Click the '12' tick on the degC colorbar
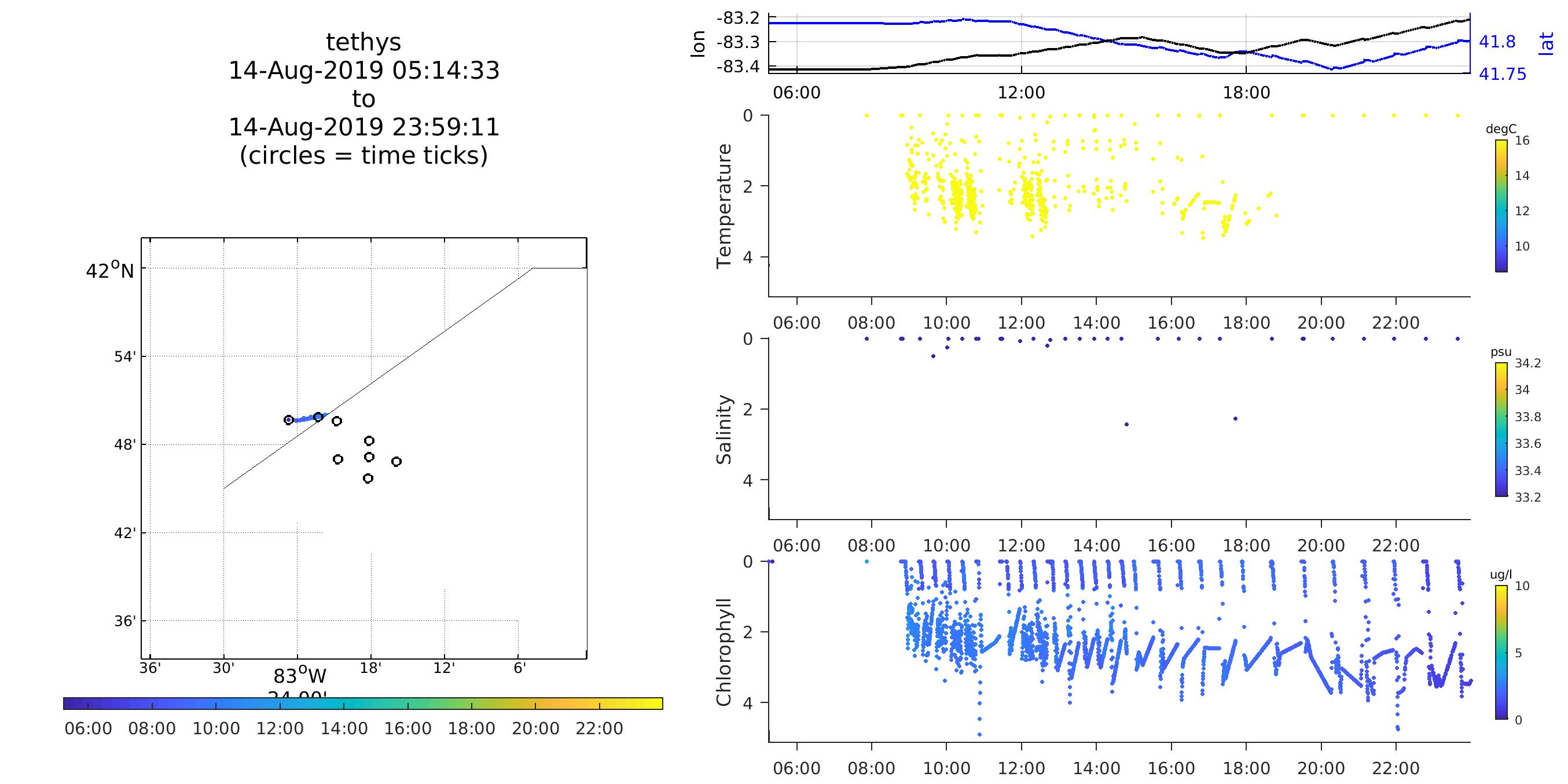 (x=1522, y=211)
